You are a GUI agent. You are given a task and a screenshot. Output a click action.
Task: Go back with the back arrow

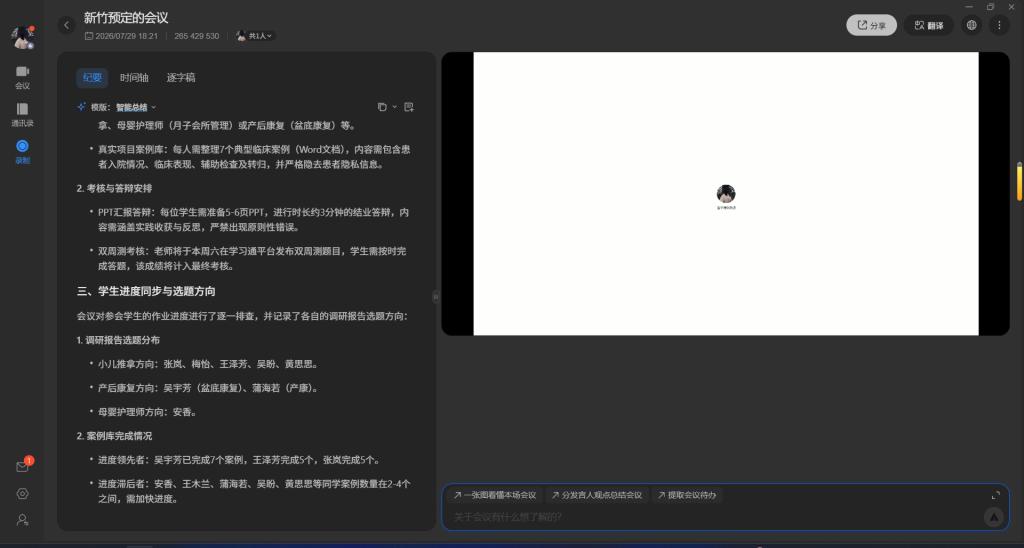[x=66, y=25]
